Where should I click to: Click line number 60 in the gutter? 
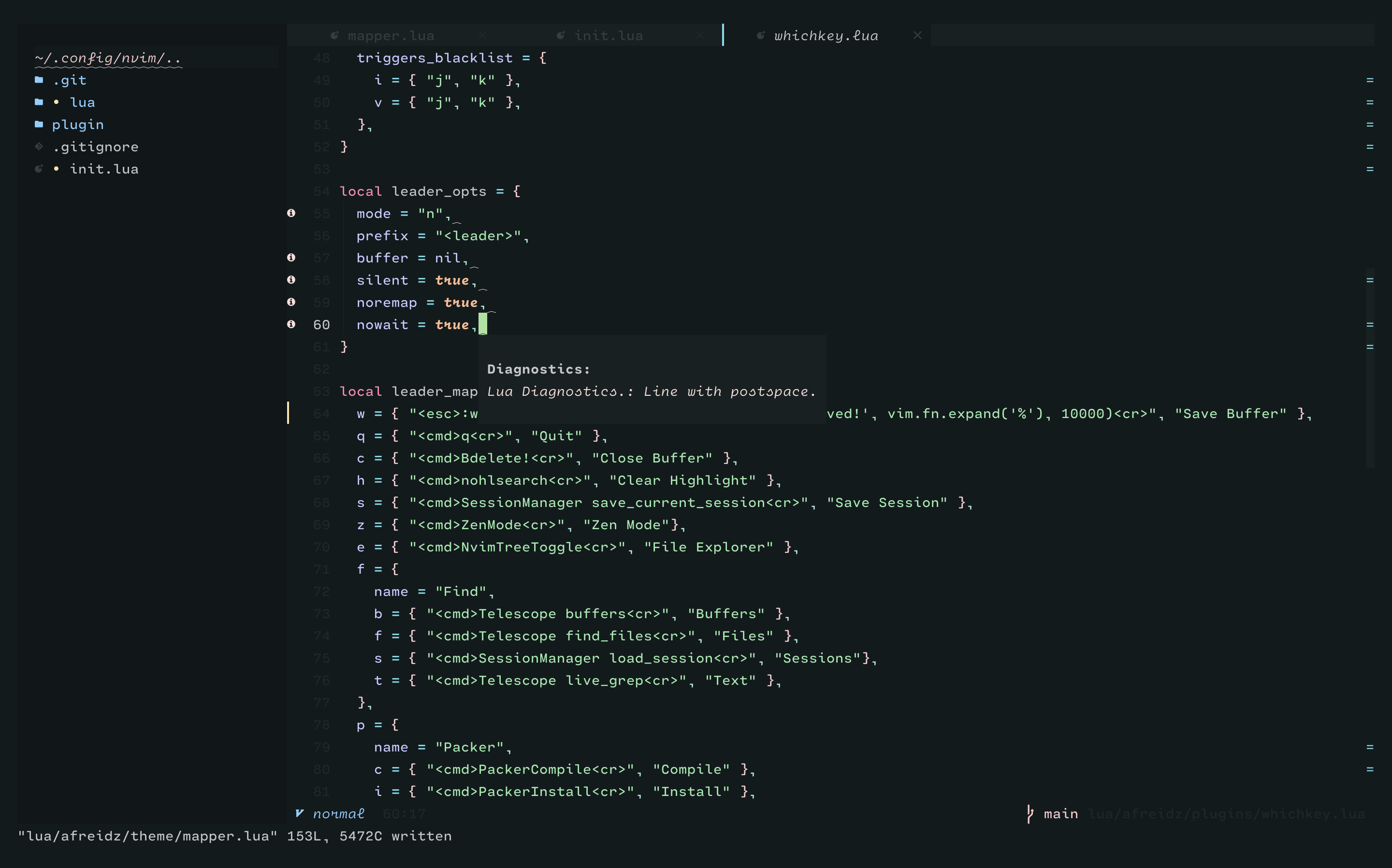tap(321, 325)
